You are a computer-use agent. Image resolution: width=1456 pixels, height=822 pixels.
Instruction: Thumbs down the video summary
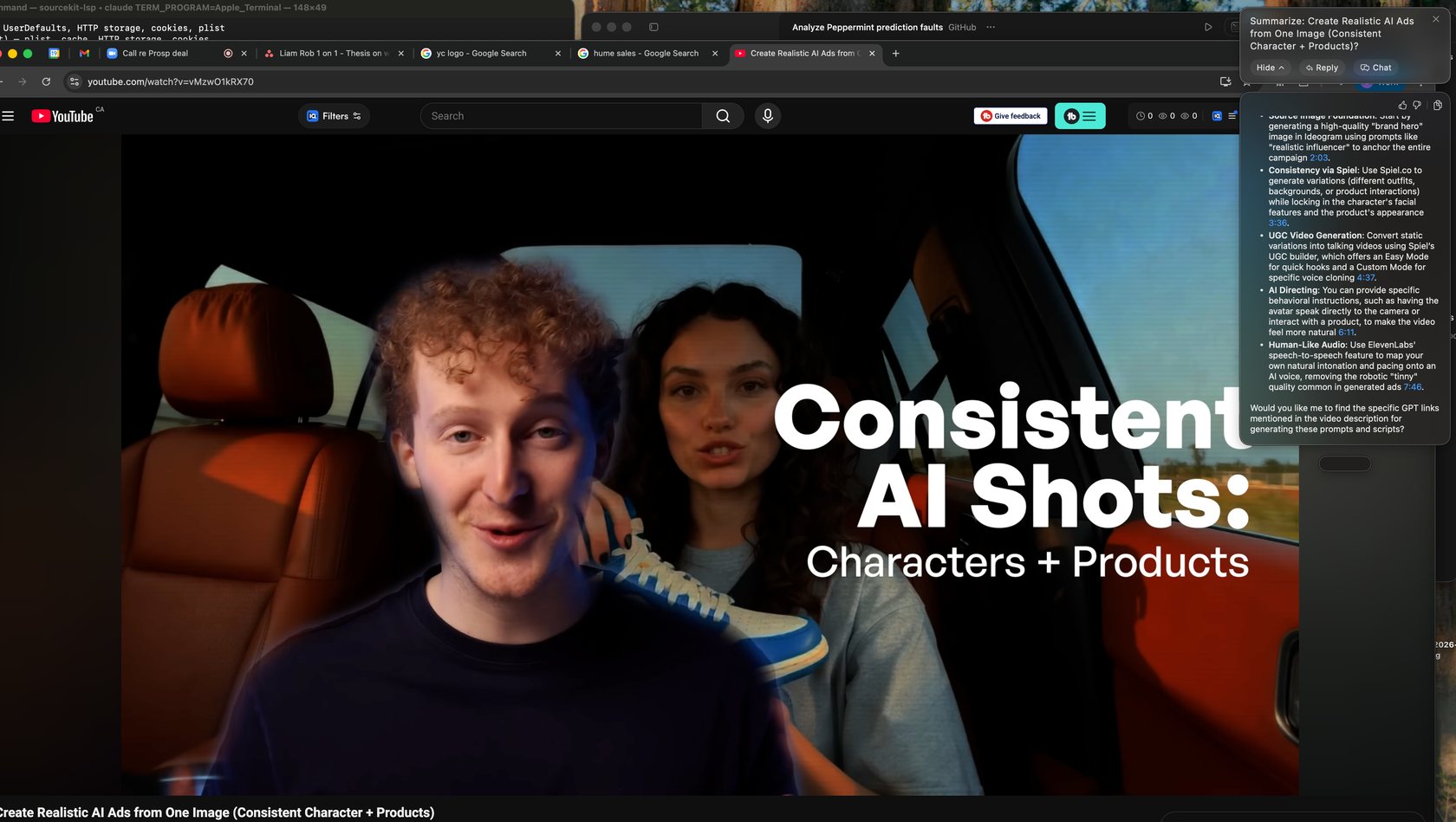click(x=1417, y=105)
